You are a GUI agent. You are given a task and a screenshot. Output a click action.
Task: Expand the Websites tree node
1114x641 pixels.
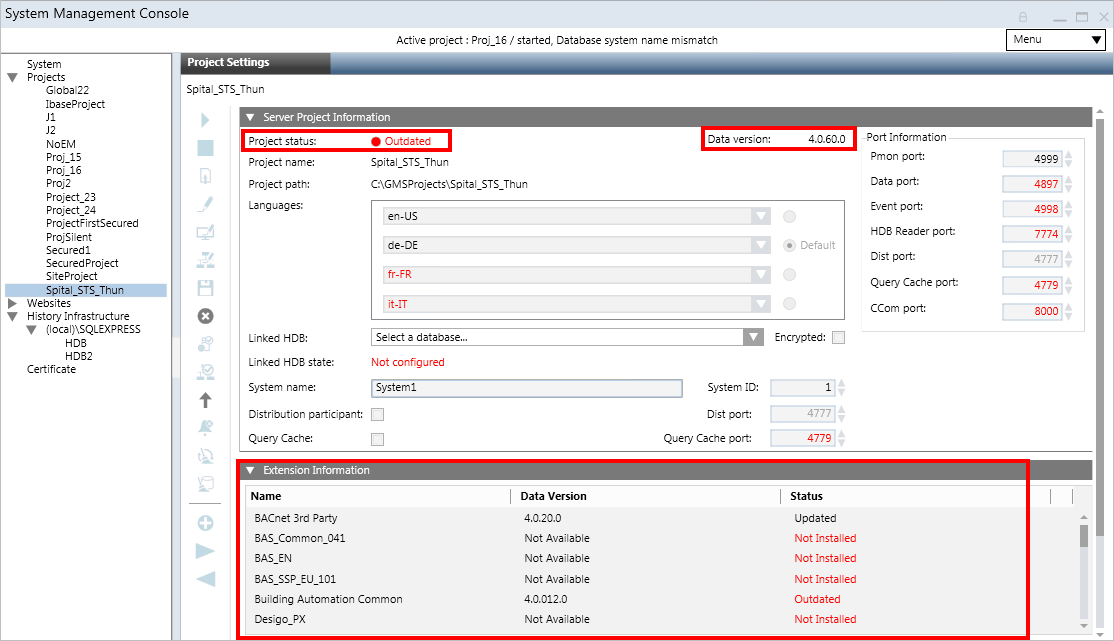coord(12,303)
